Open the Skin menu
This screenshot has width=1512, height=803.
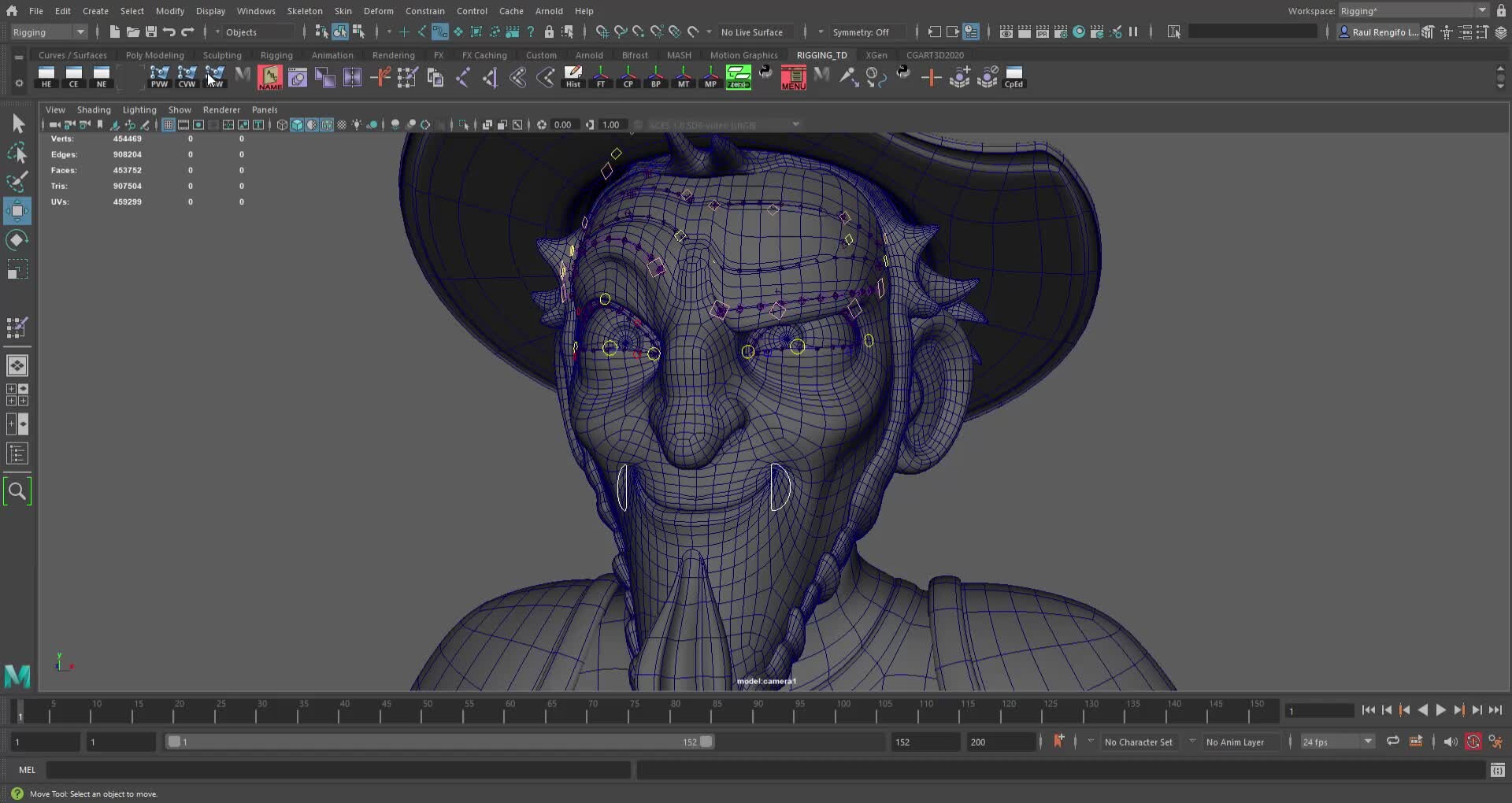(343, 10)
